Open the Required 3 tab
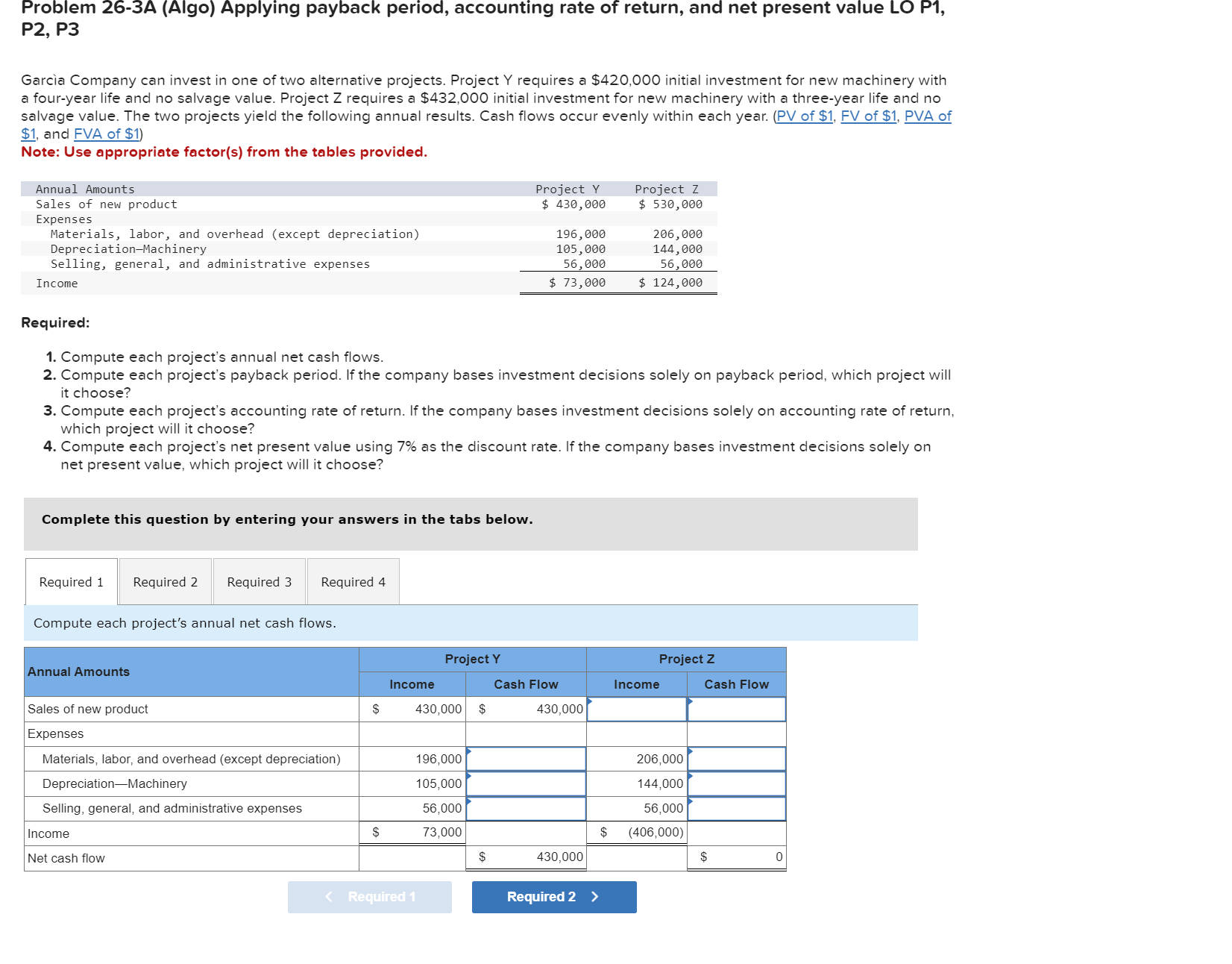This screenshot has height=964, width=1232. [259, 581]
